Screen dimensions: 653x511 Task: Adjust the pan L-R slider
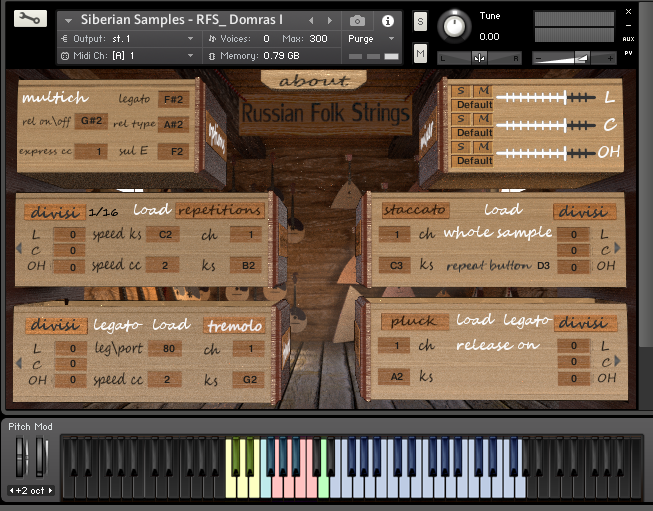coord(479,58)
